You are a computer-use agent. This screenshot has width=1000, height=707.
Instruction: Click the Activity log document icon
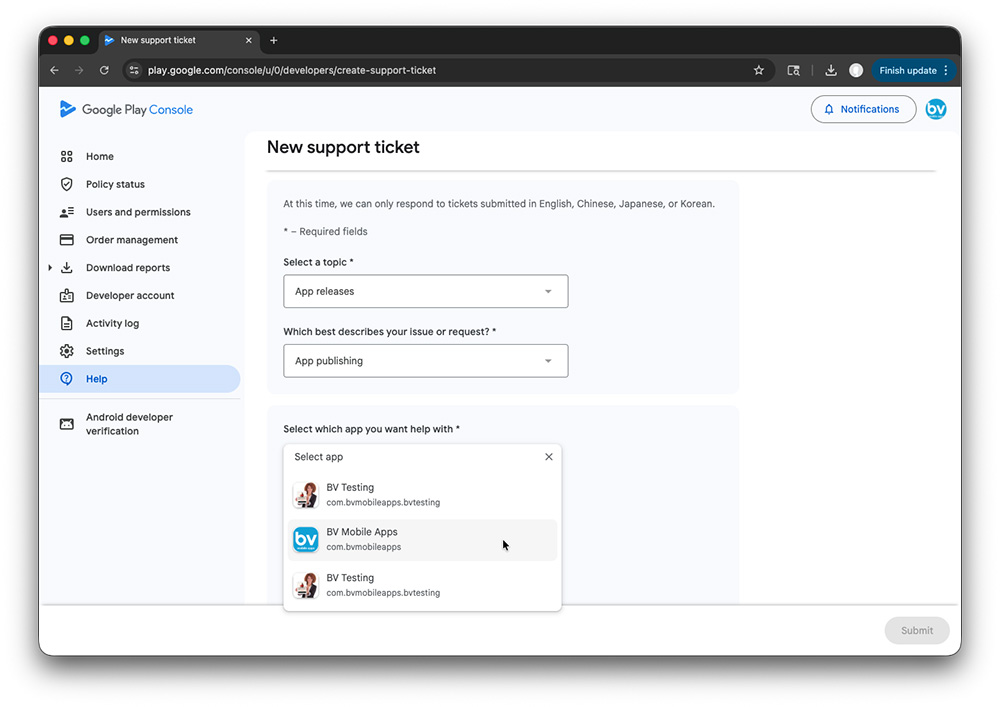coord(66,323)
